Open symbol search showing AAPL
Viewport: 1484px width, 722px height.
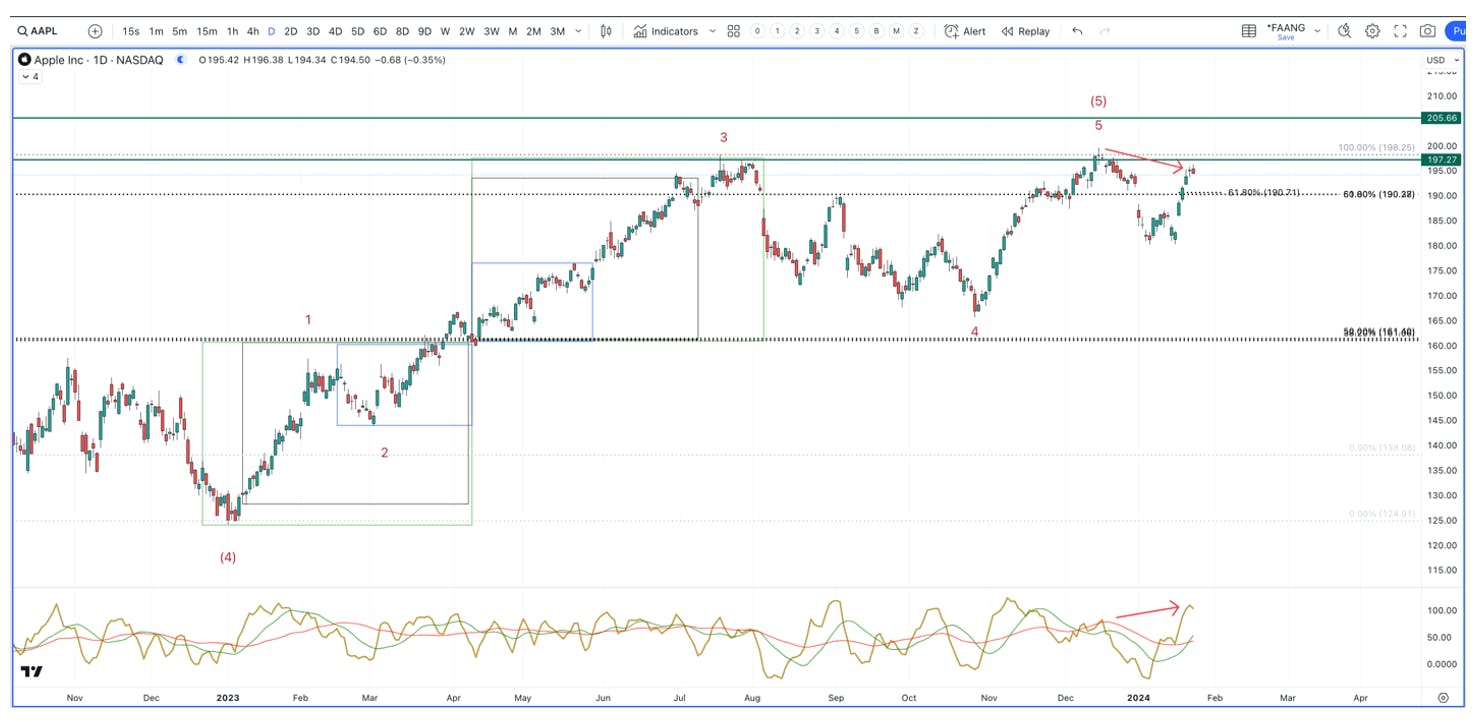(x=38, y=31)
